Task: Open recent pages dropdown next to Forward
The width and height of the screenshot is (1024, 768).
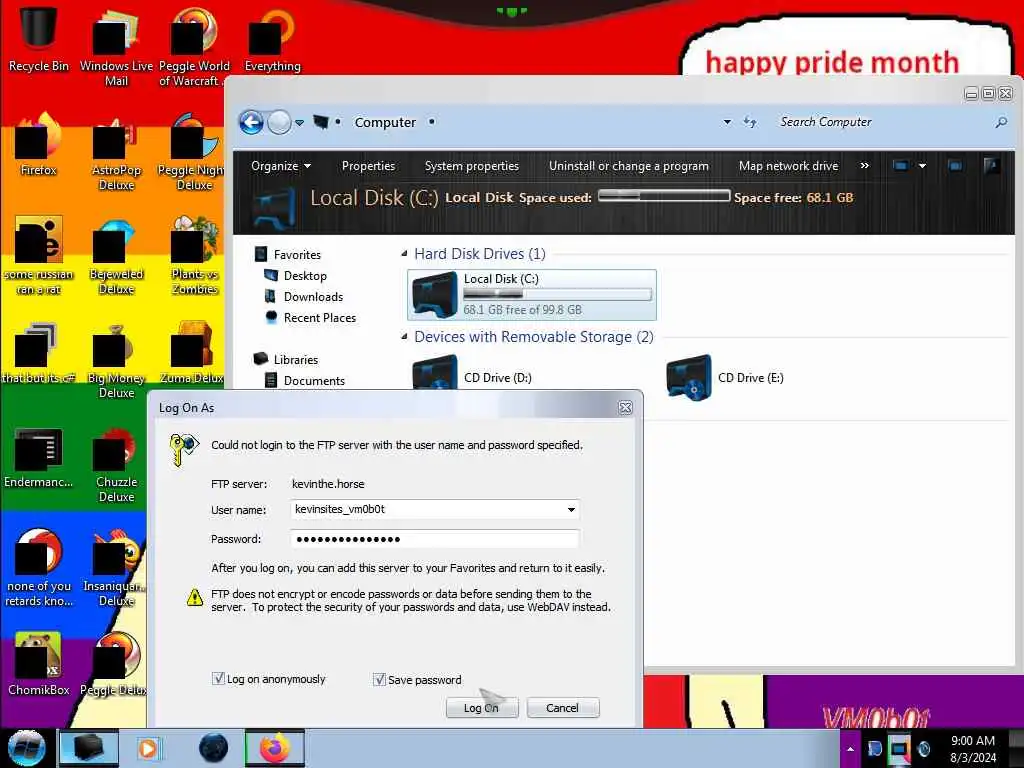Action: tap(299, 123)
